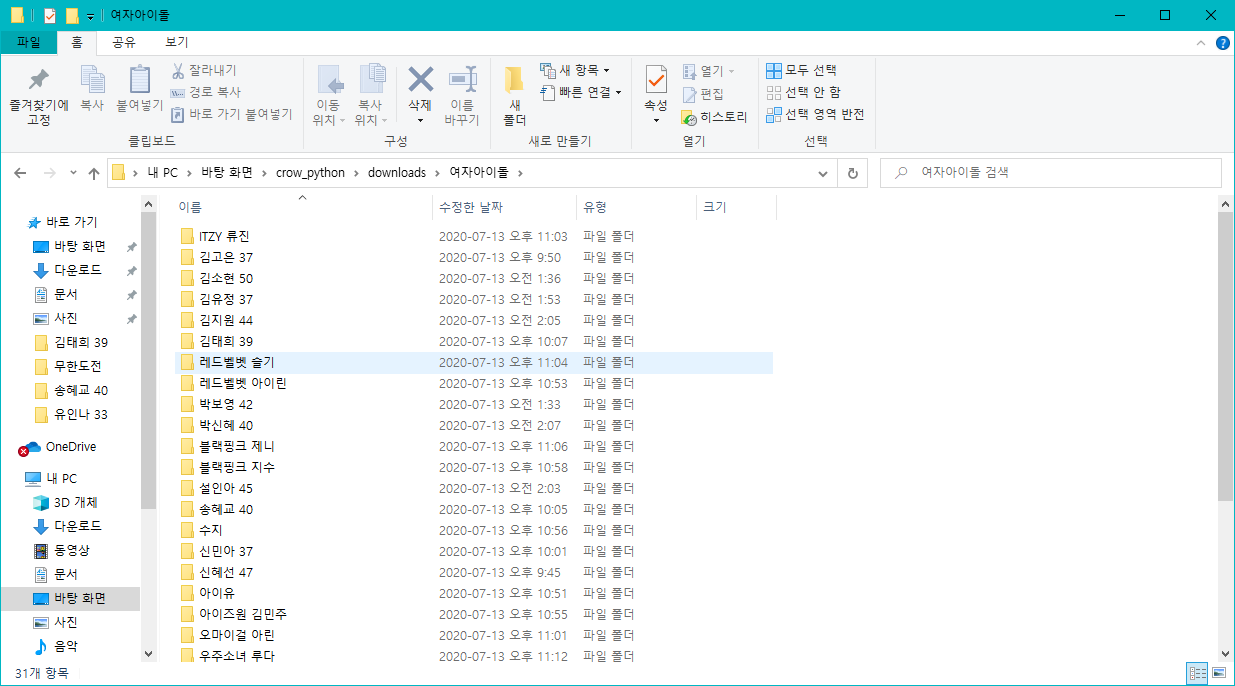Pin to Quick Access (즐겨찾기에 고정)
Viewport: 1235px width, 686px height.
coord(38,95)
